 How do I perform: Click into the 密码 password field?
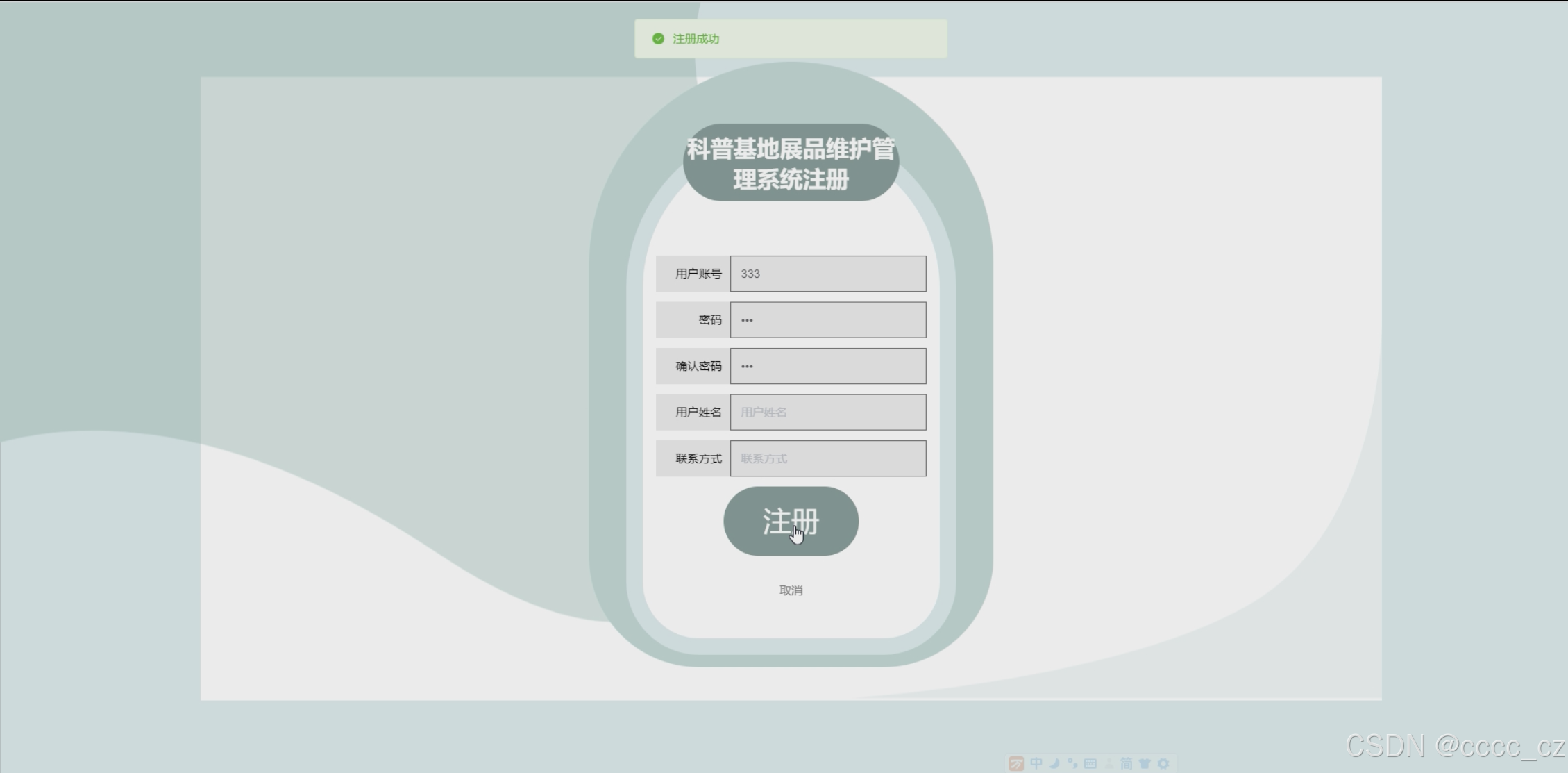[827, 320]
